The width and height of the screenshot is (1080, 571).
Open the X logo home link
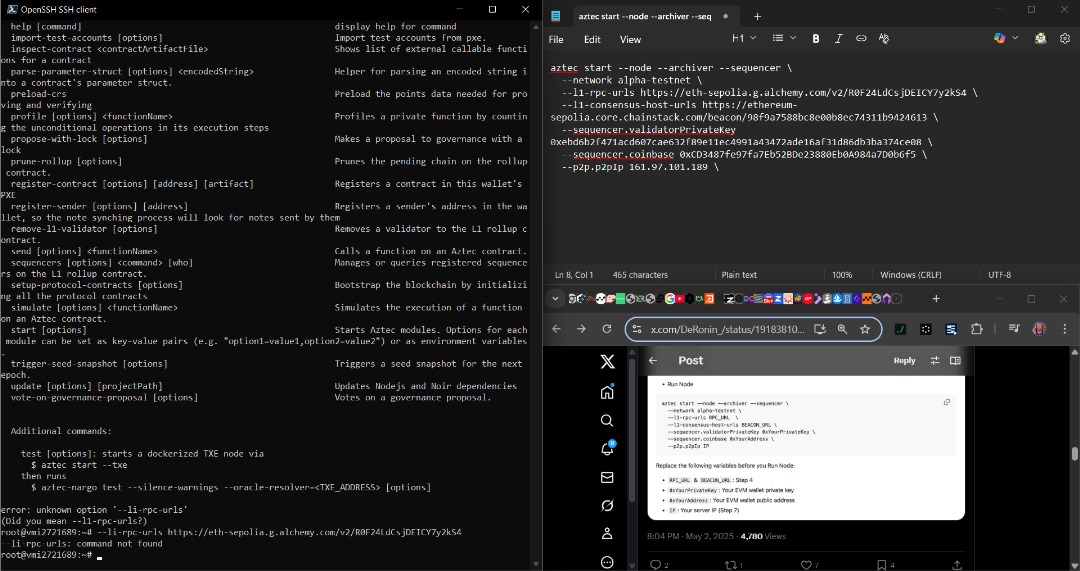pos(607,362)
